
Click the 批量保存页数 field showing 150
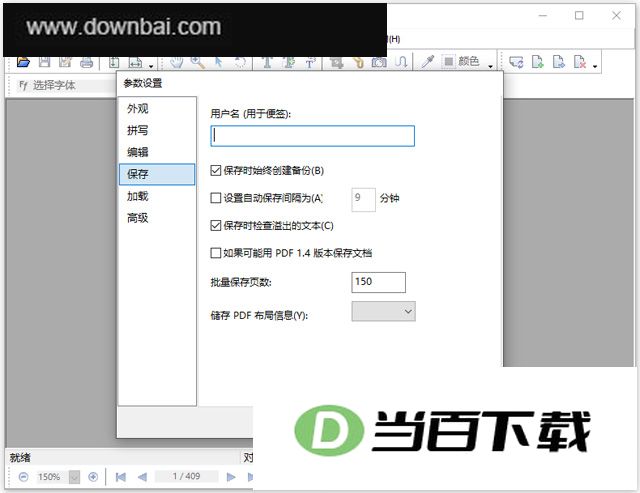point(378,282)
